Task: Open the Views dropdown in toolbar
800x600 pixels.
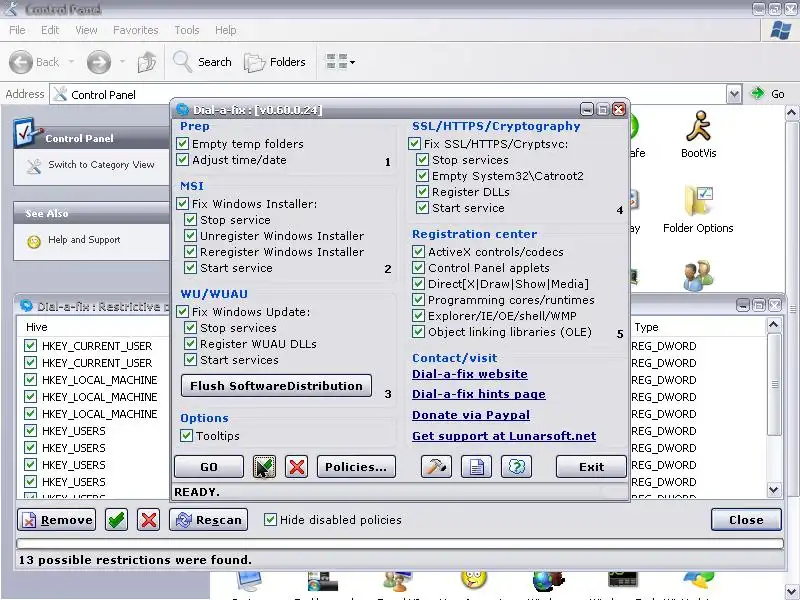Action: pos(340,62)
